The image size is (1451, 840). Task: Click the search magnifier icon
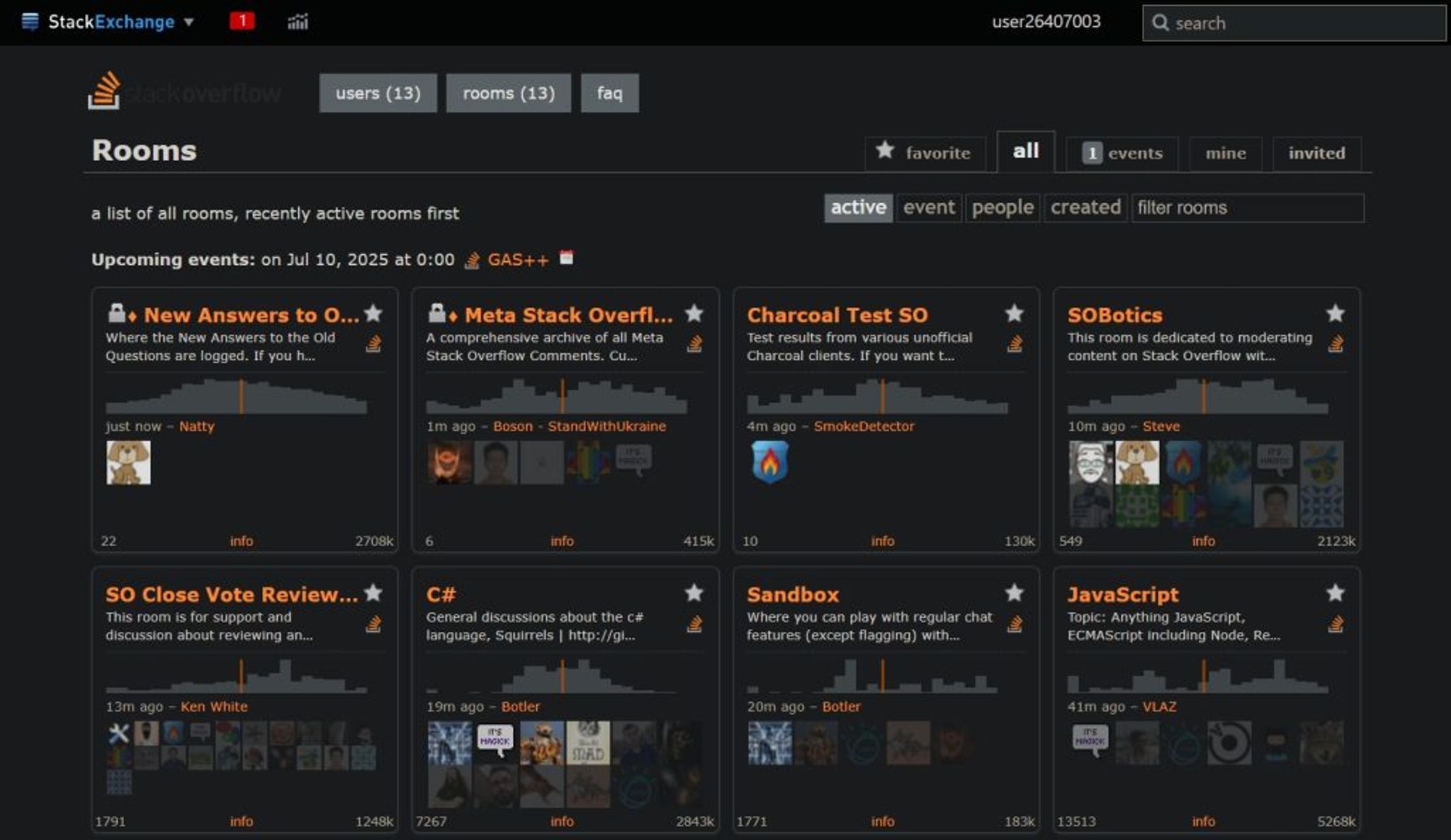pos(1160,22)
